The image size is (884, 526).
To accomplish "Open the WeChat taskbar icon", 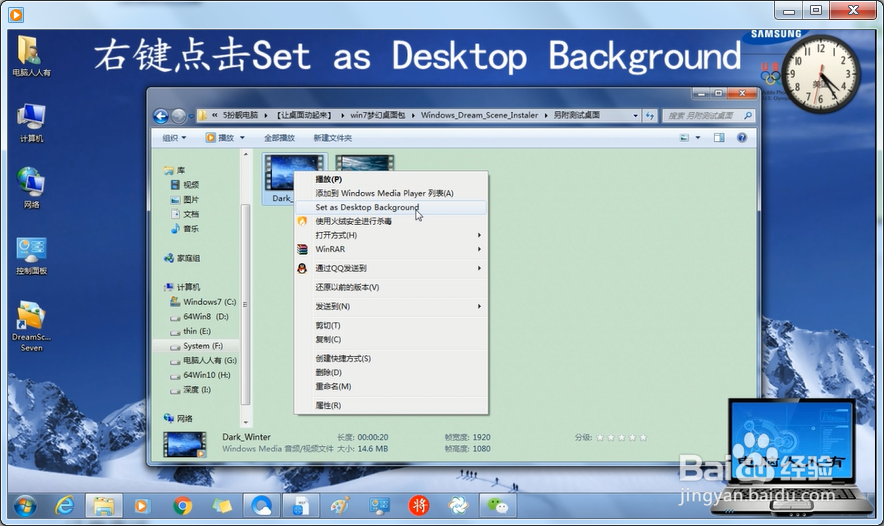I will pos(497,506).
